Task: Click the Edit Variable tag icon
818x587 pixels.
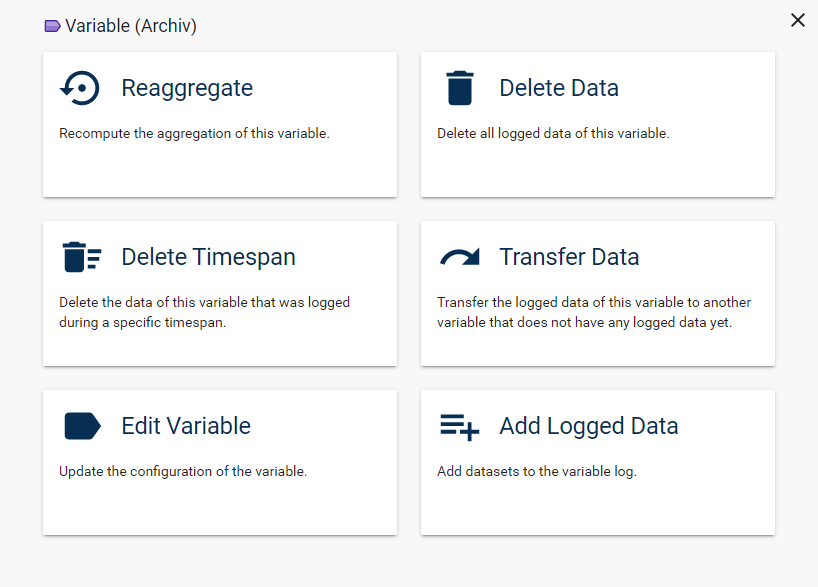Action: (x=82, y=426)
